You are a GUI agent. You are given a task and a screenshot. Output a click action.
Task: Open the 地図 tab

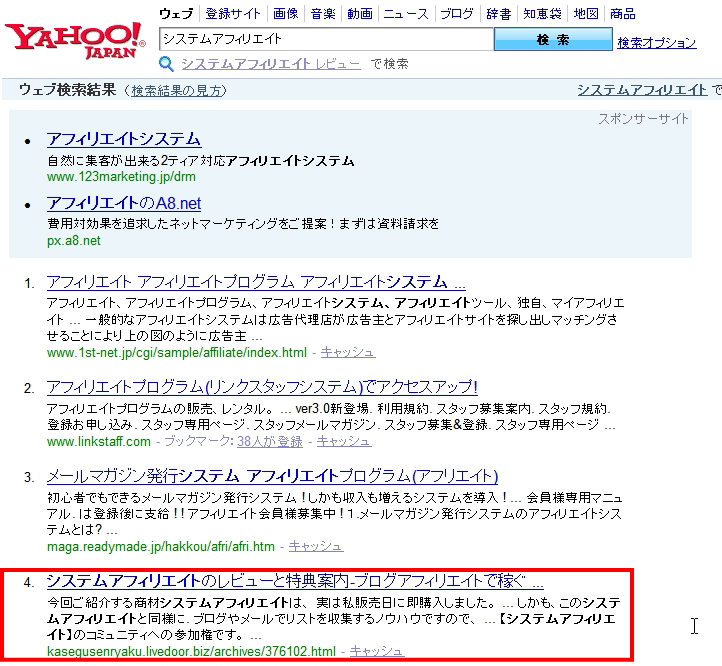[x=586, y=14]
